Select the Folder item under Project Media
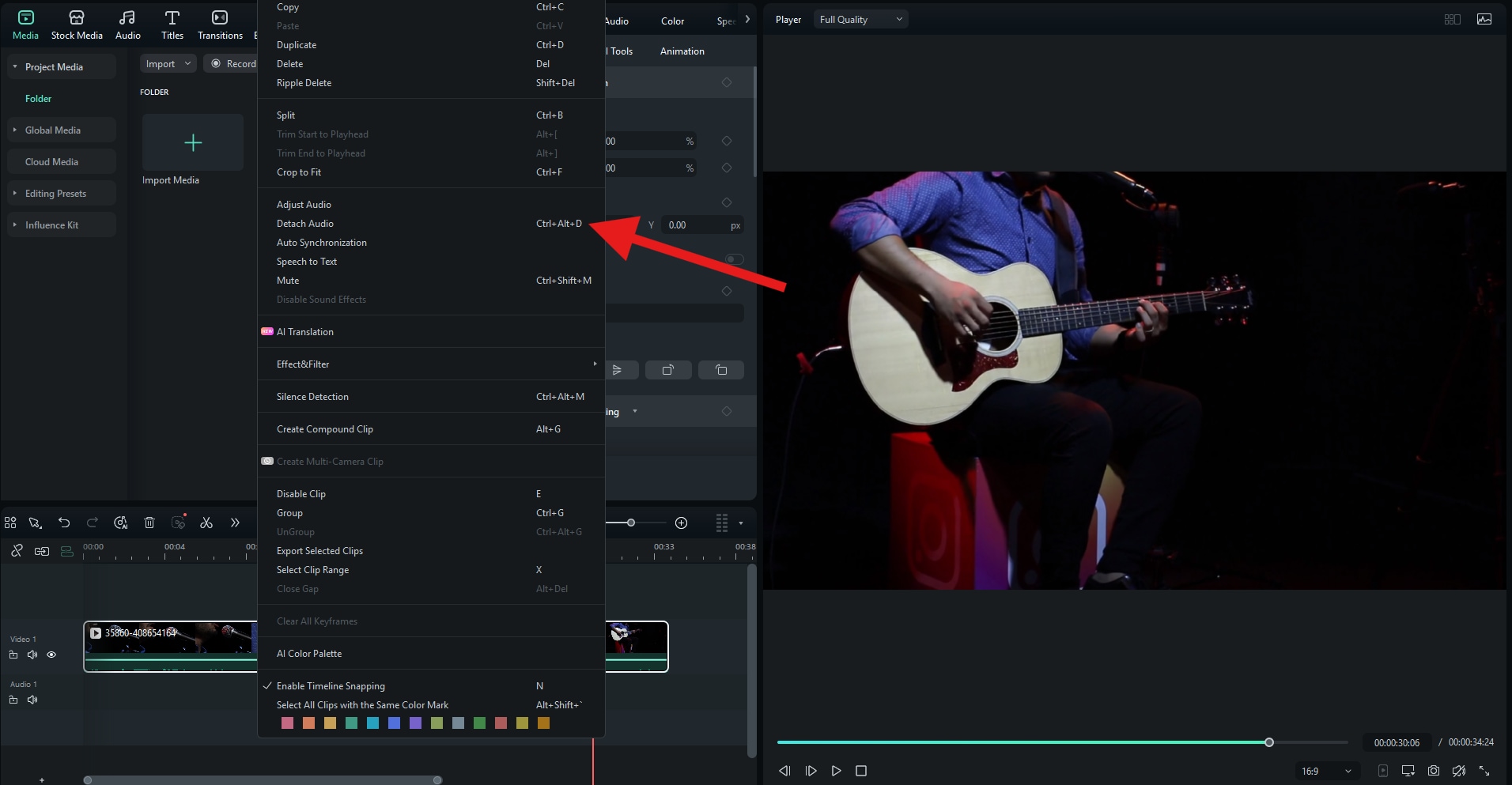This screenshot has height=785, width=1512. (38, 99)
